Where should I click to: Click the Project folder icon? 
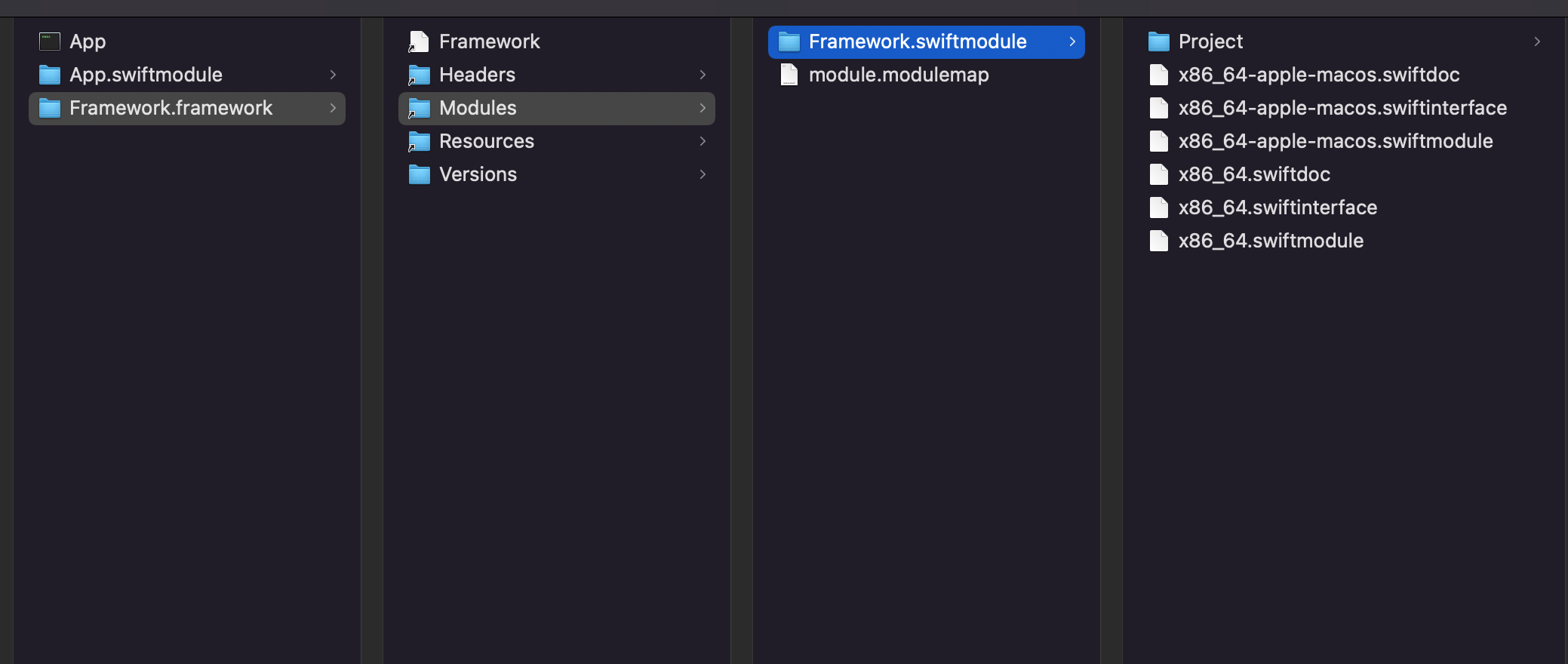pyautogui.click(x=1159, y=41)
